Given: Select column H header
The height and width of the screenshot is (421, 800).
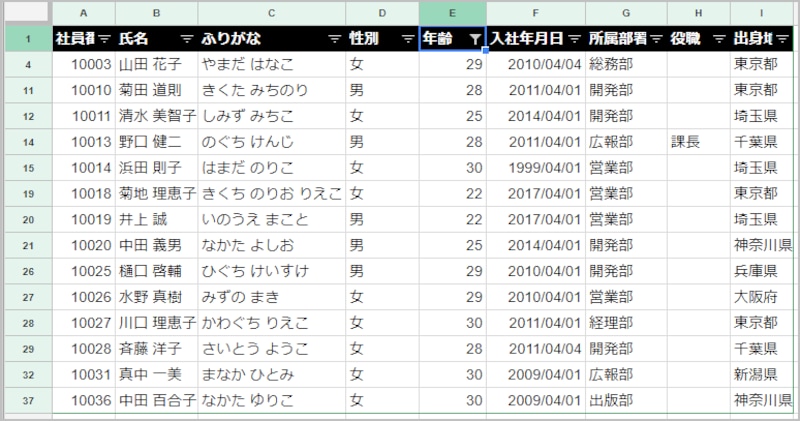Looking at the screenshot, I should click(698, 13).
